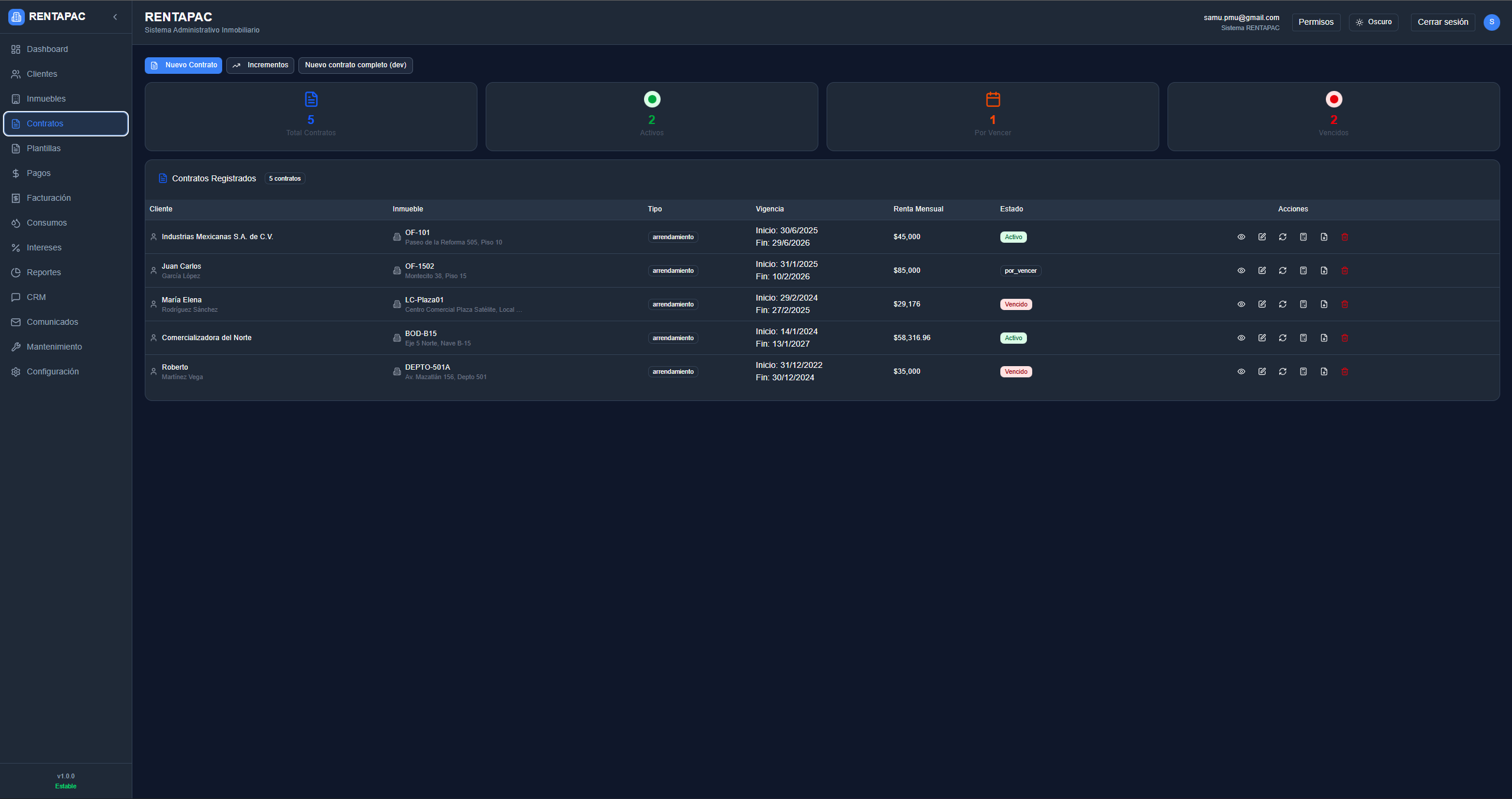Go to Facturación in the sidebar
1512x799 pixels.
tap(48, 198)
